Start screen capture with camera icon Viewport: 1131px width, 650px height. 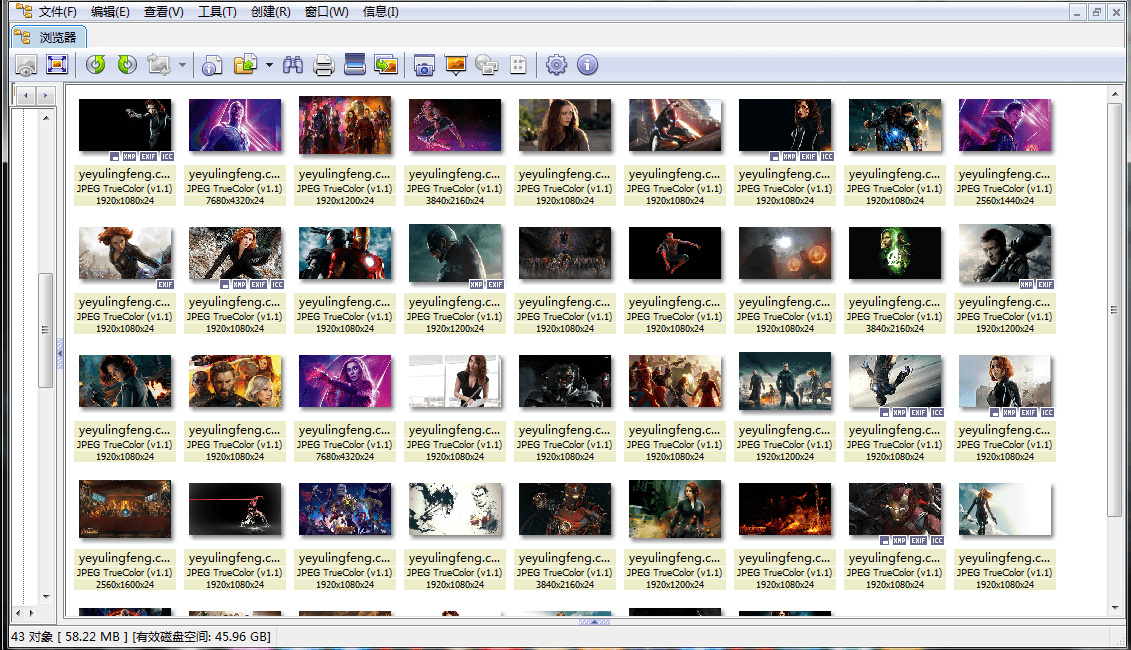424,65
